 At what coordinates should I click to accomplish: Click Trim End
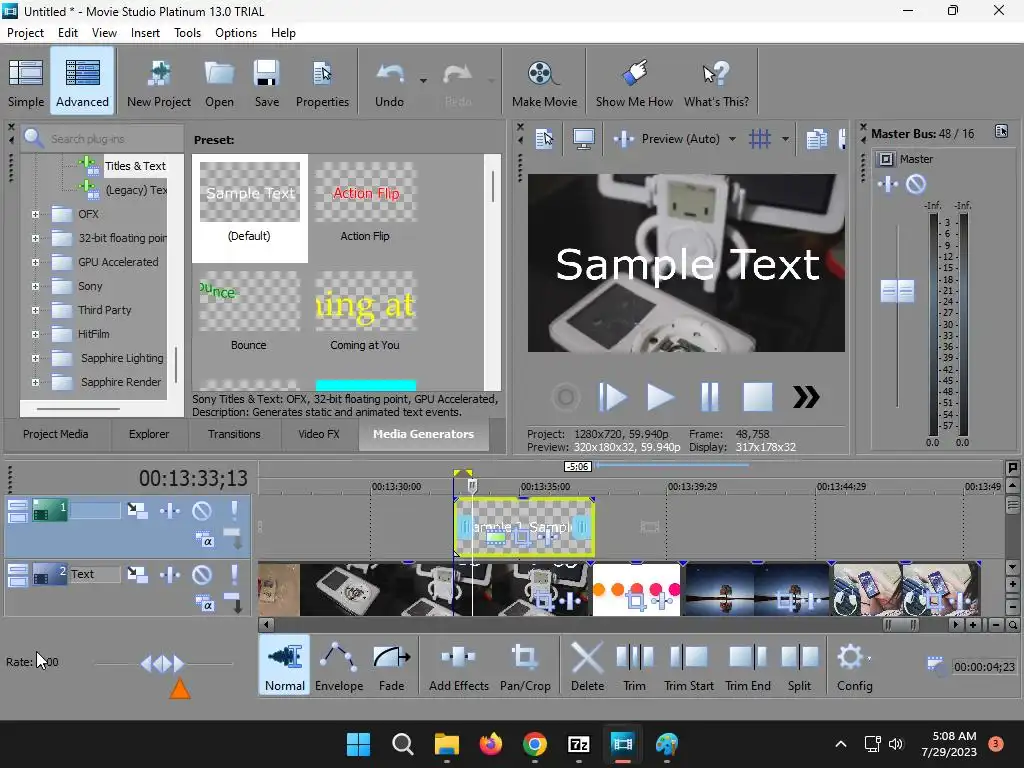(748, 665)
